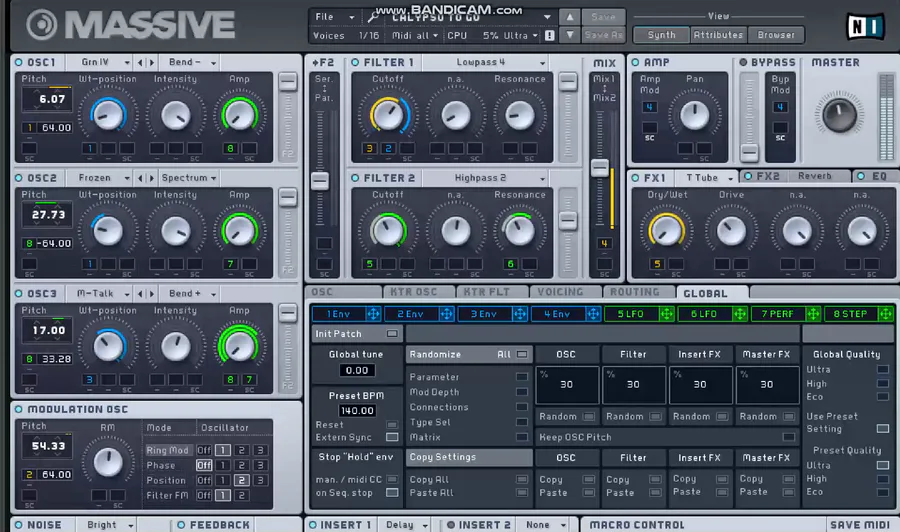Click the Modulation OSC RM knob

click(108, 462)
